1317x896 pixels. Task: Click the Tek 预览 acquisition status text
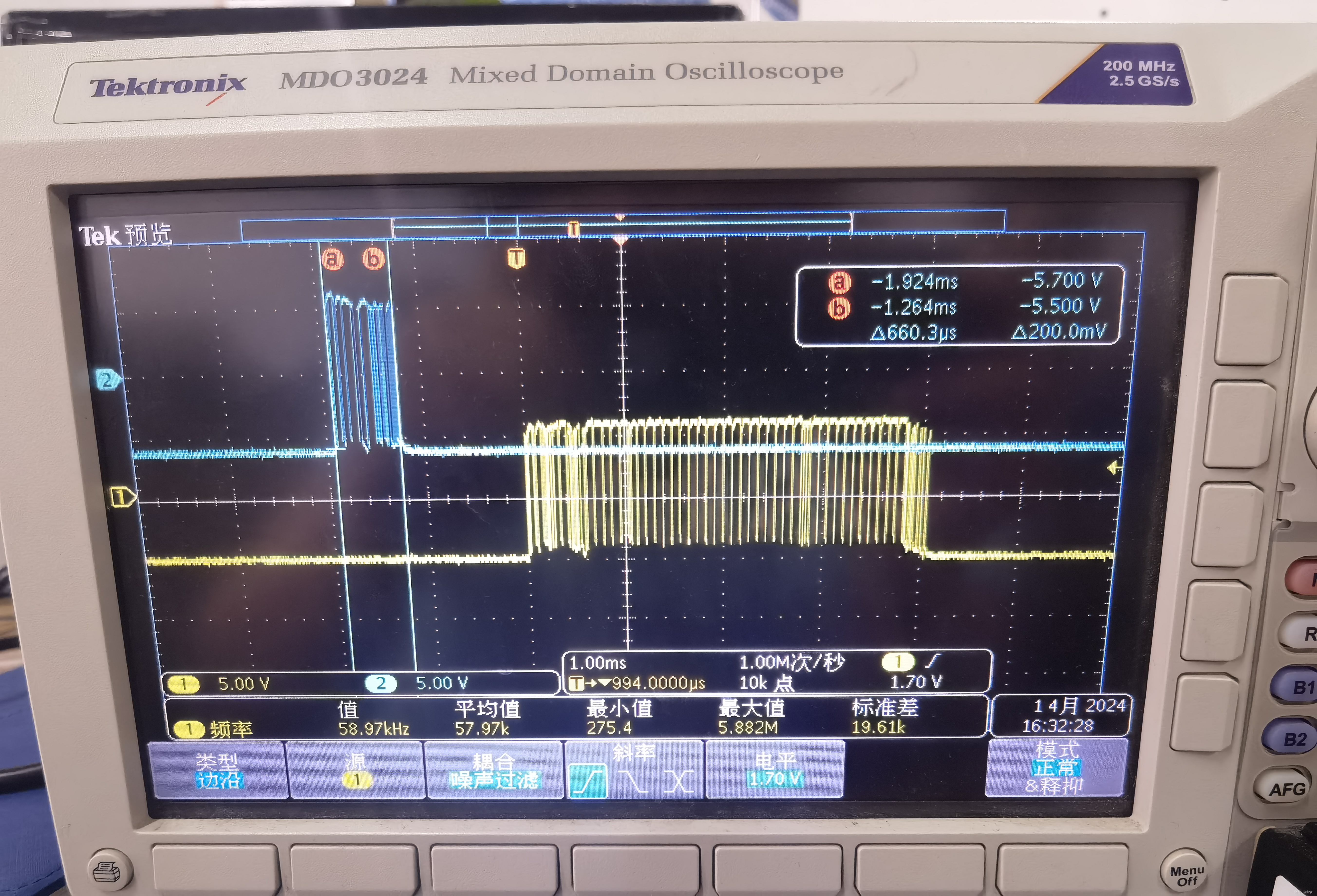coord(125,235)
